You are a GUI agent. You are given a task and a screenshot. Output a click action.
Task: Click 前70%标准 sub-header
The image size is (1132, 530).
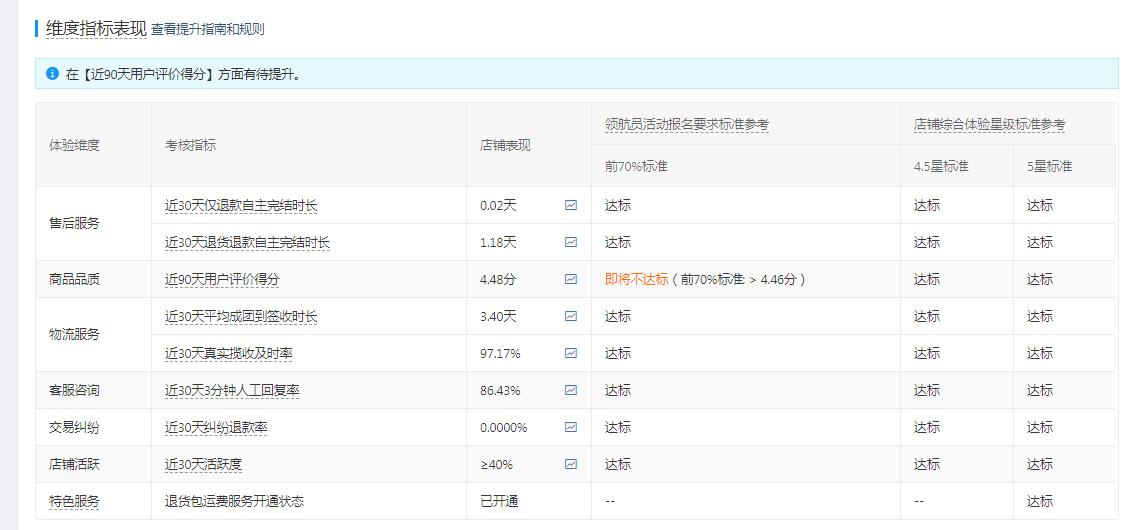point(636,166)
